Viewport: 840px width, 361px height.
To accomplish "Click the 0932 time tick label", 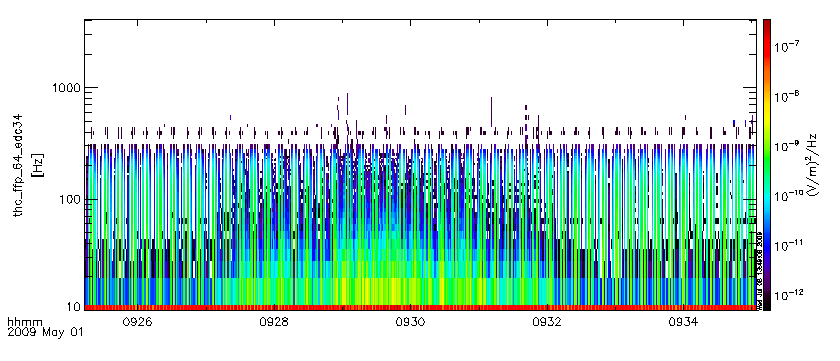I will pos(547,322).
